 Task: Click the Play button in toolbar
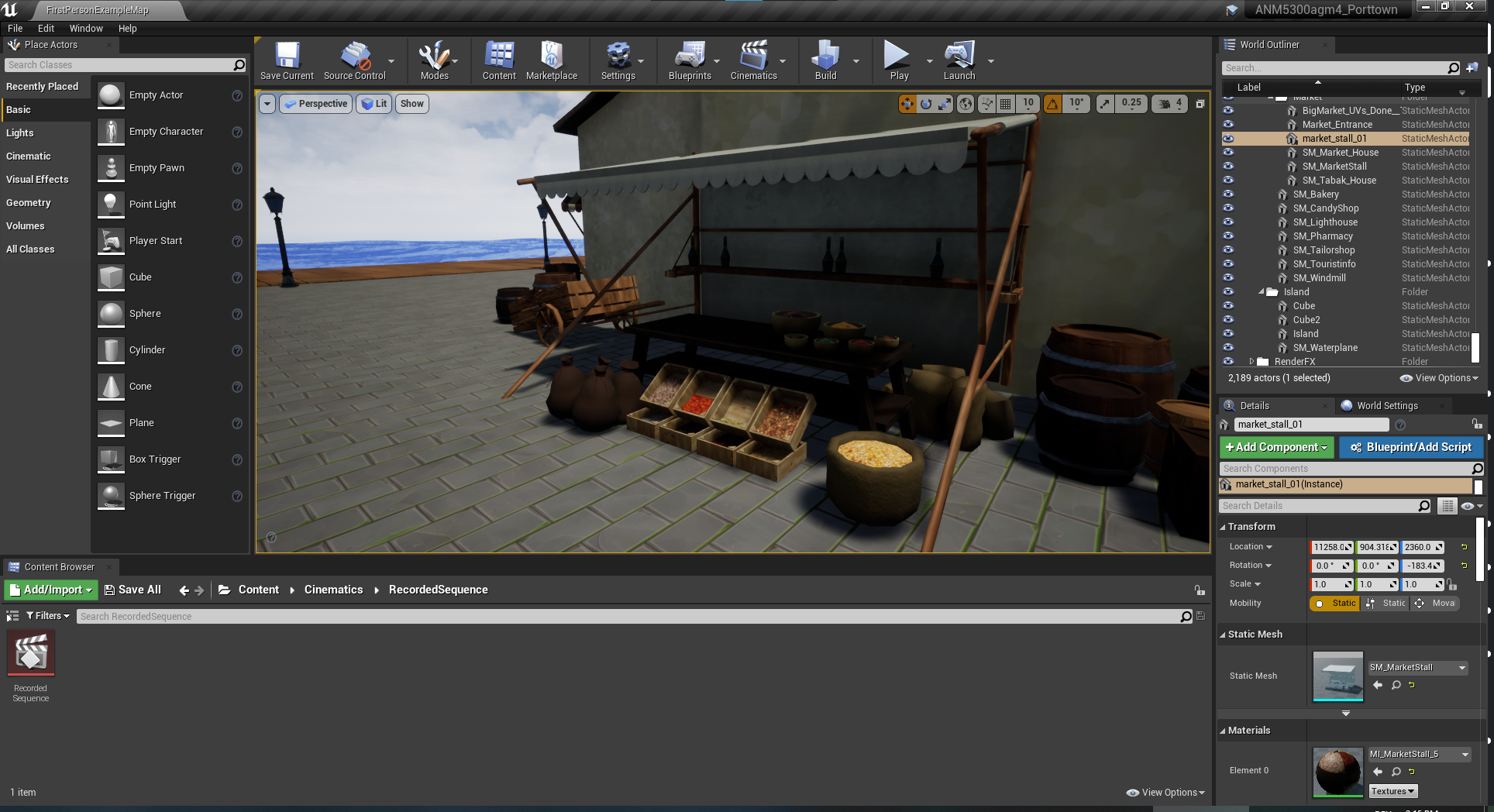coord(899,60)
